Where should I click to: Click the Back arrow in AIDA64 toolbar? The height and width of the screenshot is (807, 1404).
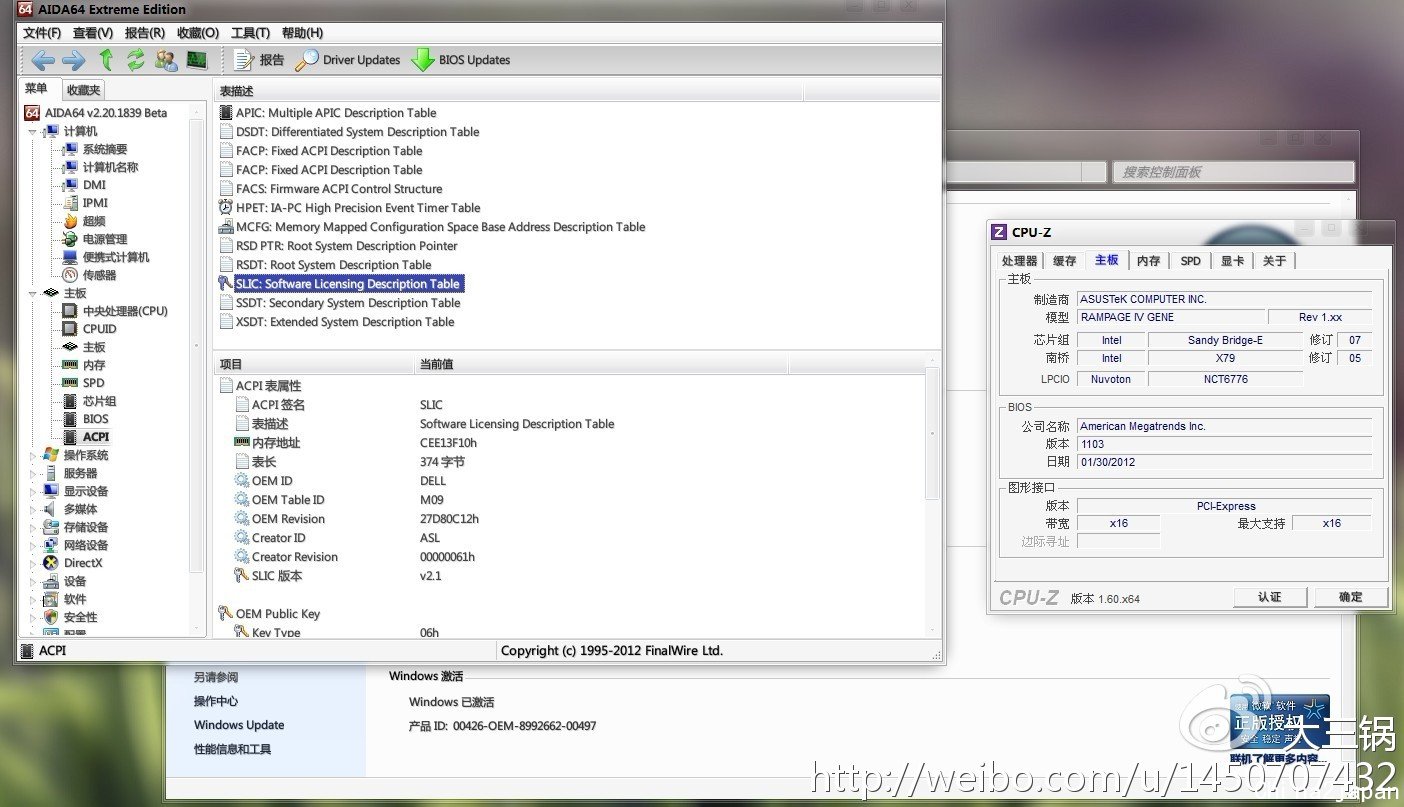pos(43,60)
